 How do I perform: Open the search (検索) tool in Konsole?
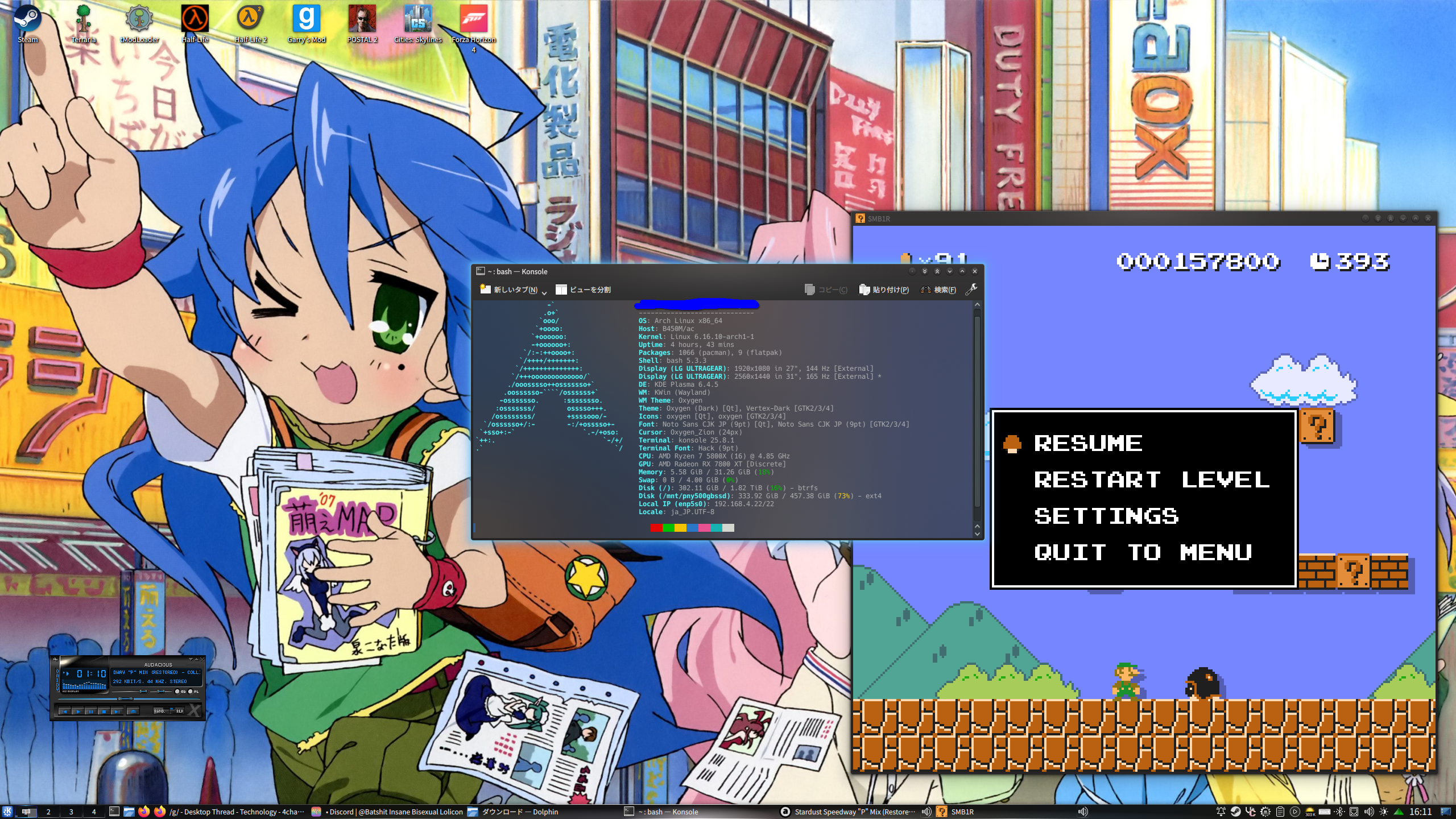938,289
